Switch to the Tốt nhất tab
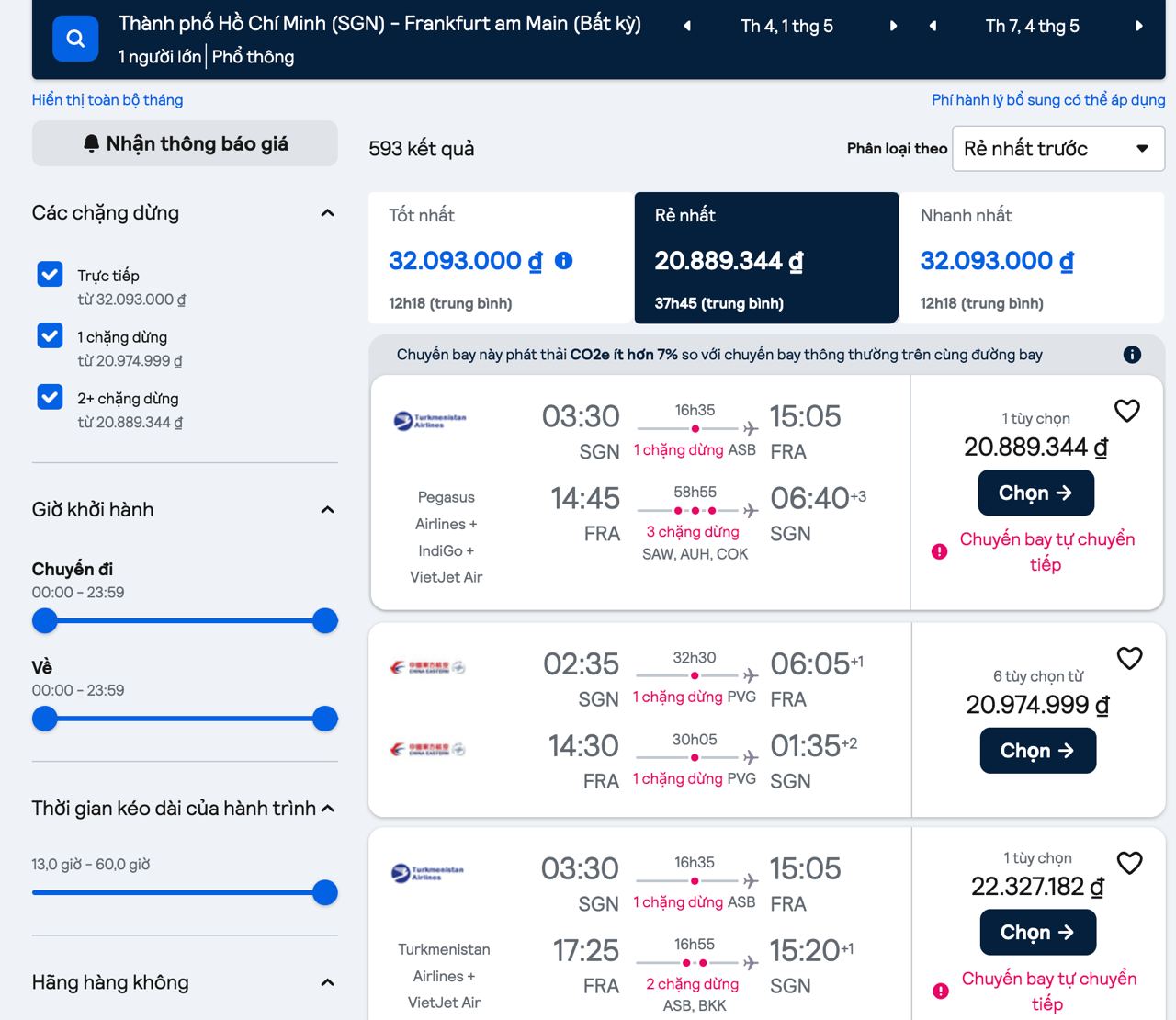The width and height of the screenshot is (1176, 1020). point(501,258)
